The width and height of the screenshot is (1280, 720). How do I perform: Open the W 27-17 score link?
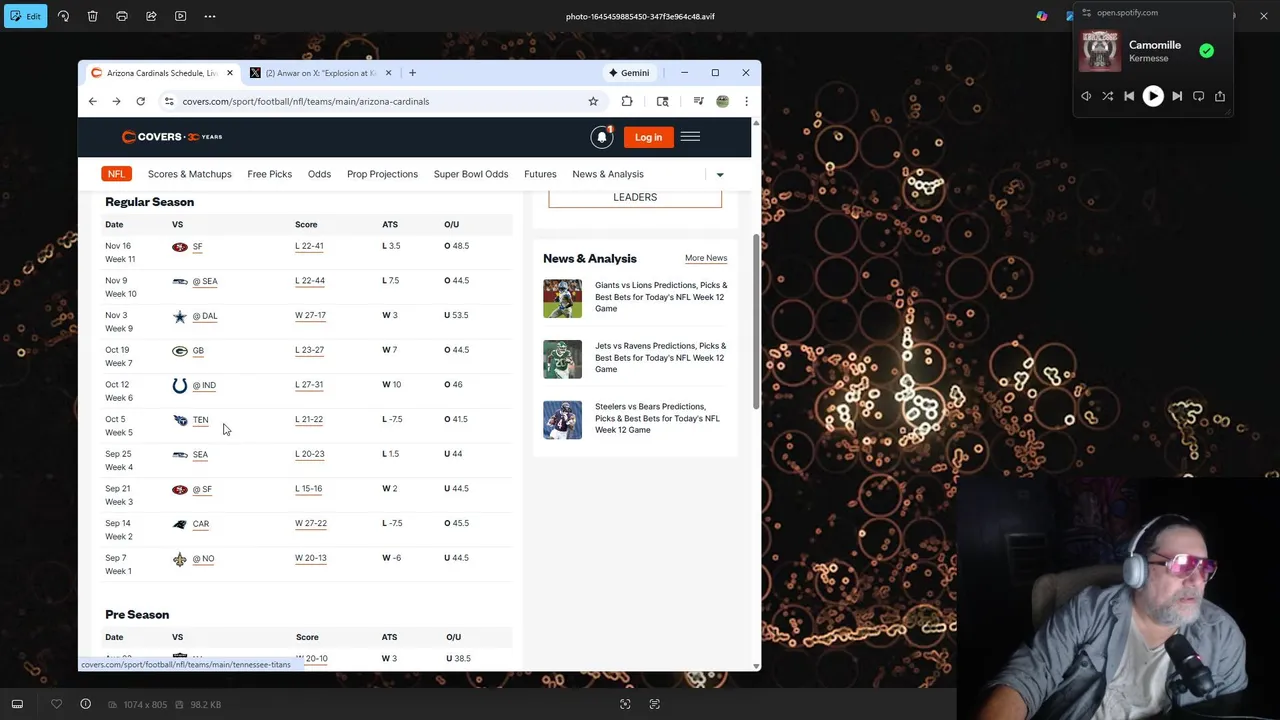pyautogui.click(x=310, y=315)
